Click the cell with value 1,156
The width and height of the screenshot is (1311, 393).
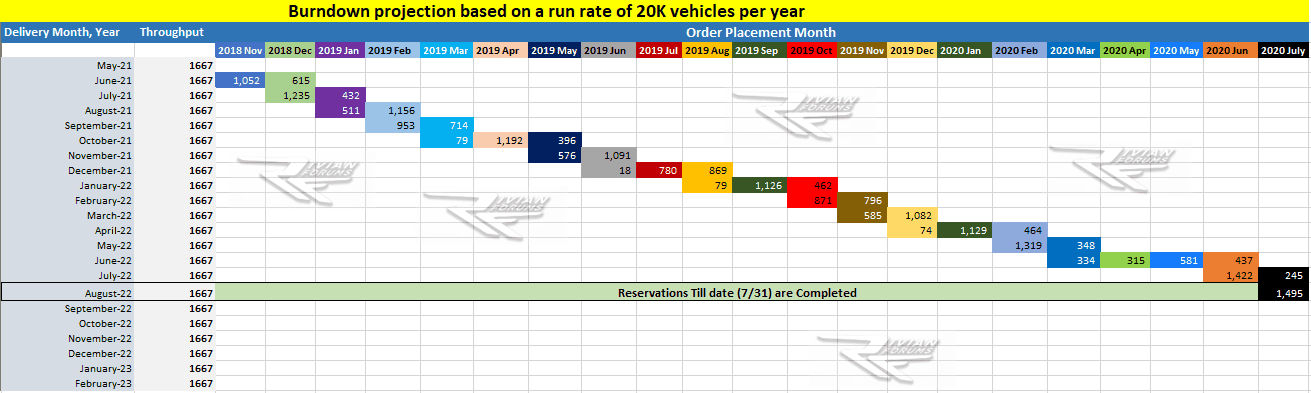click(392, 110)
